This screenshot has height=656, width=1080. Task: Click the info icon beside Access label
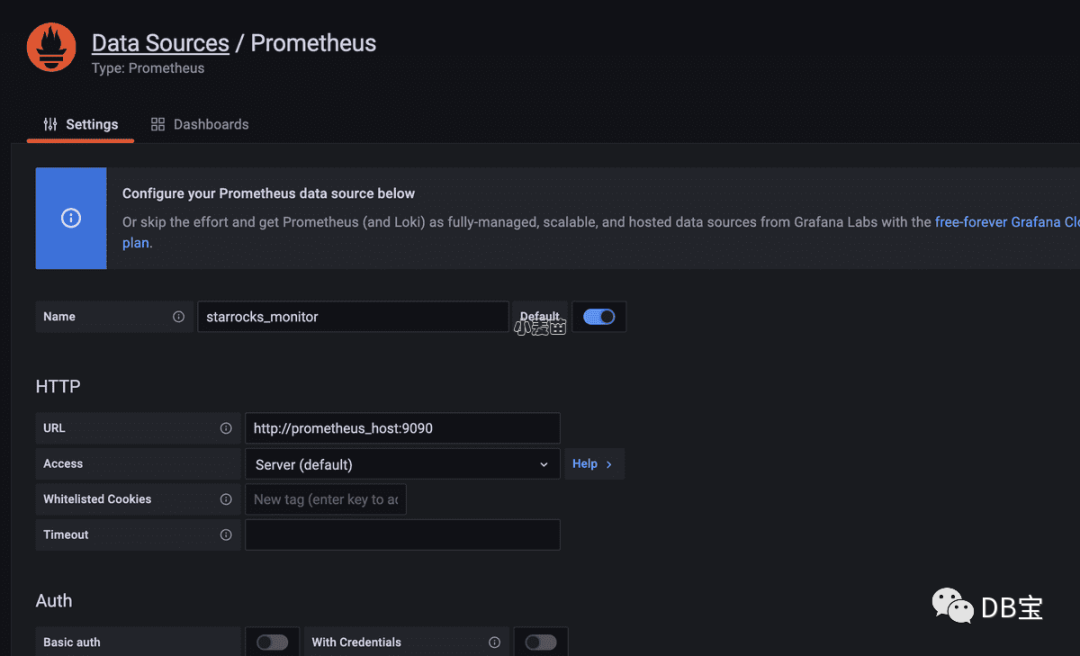[226, 464]
